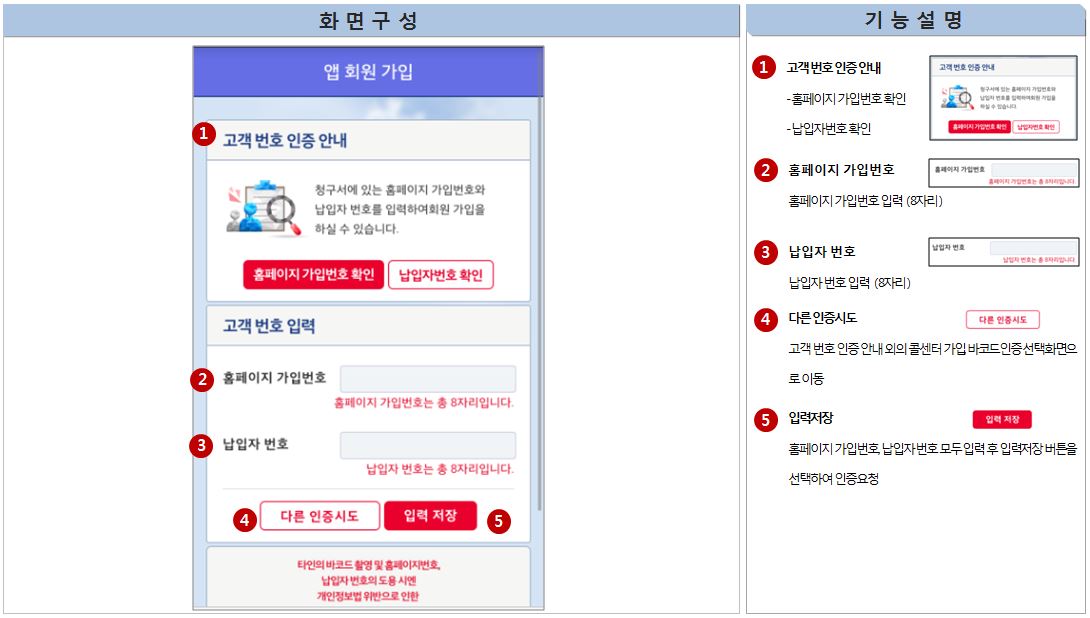
Task: Click the document magnifier illustration in the mockup
Action: [x=264, y=208]
